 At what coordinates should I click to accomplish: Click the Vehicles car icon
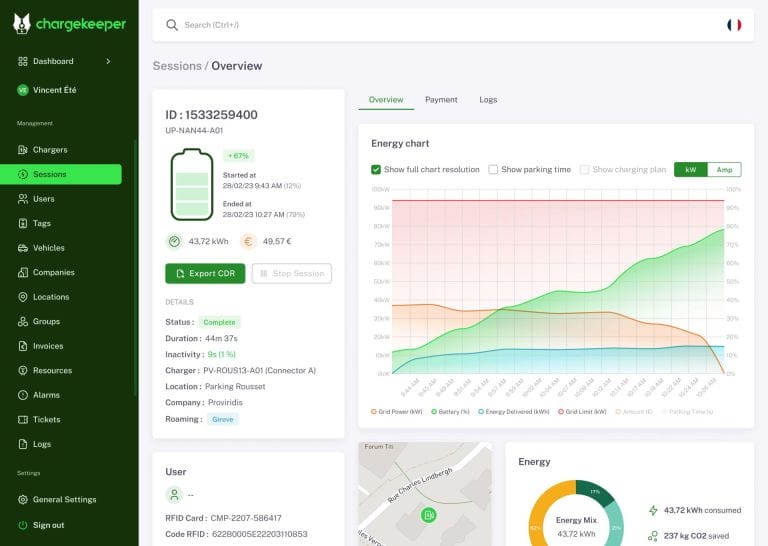point(23,248)
